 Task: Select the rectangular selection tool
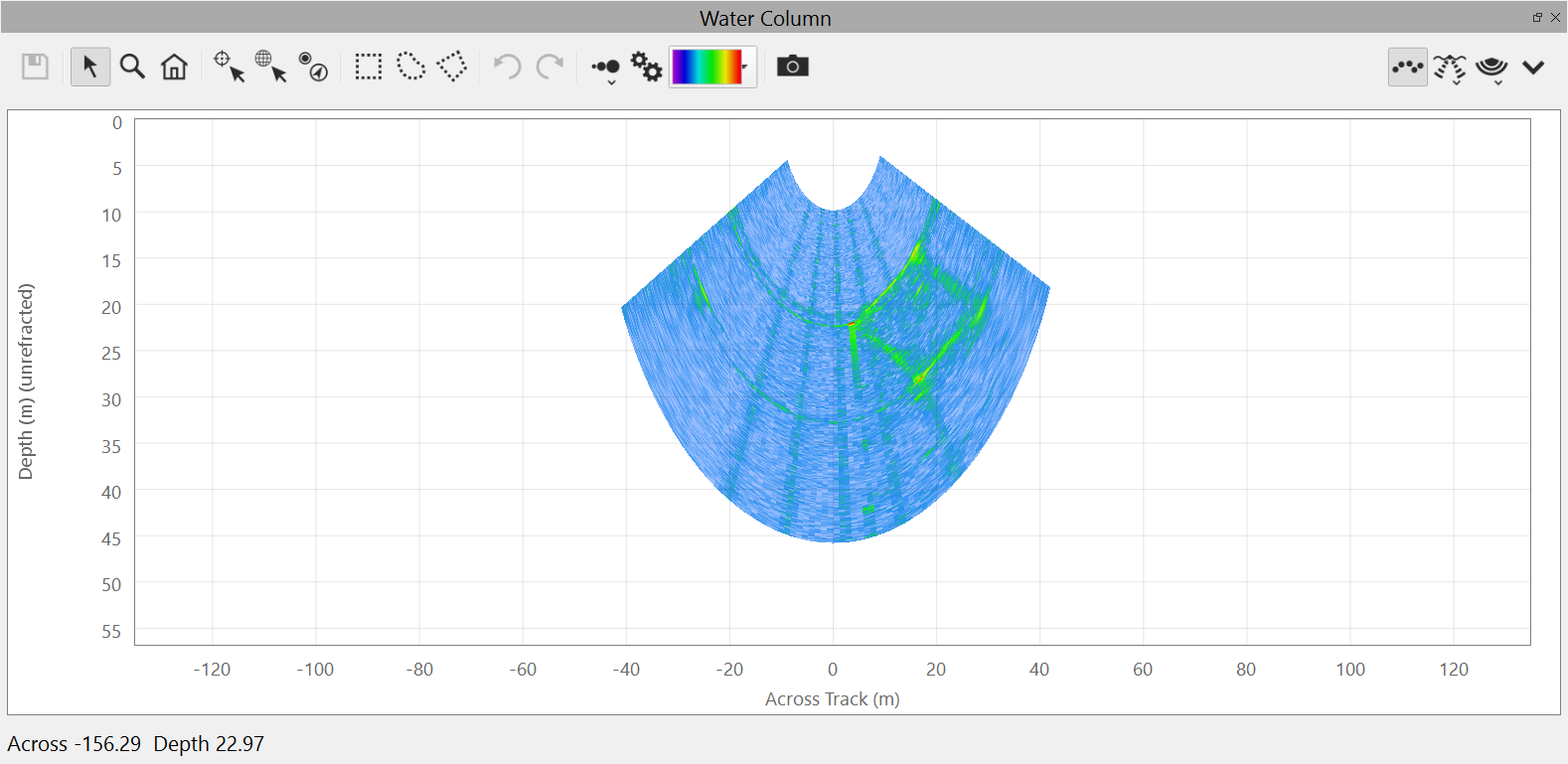pos(369,67)
